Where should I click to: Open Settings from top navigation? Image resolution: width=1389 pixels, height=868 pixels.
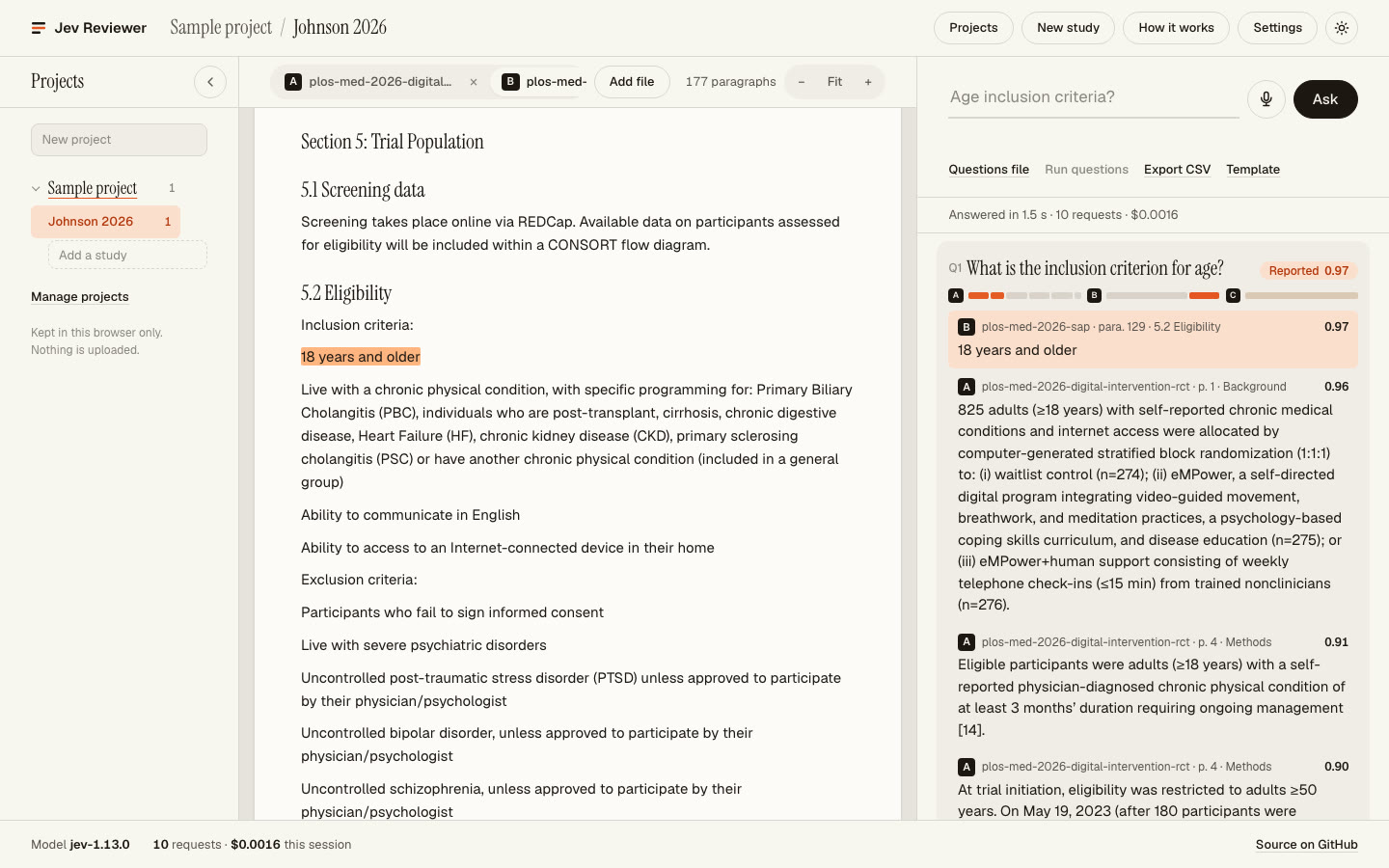click(x=1277, y=28)
